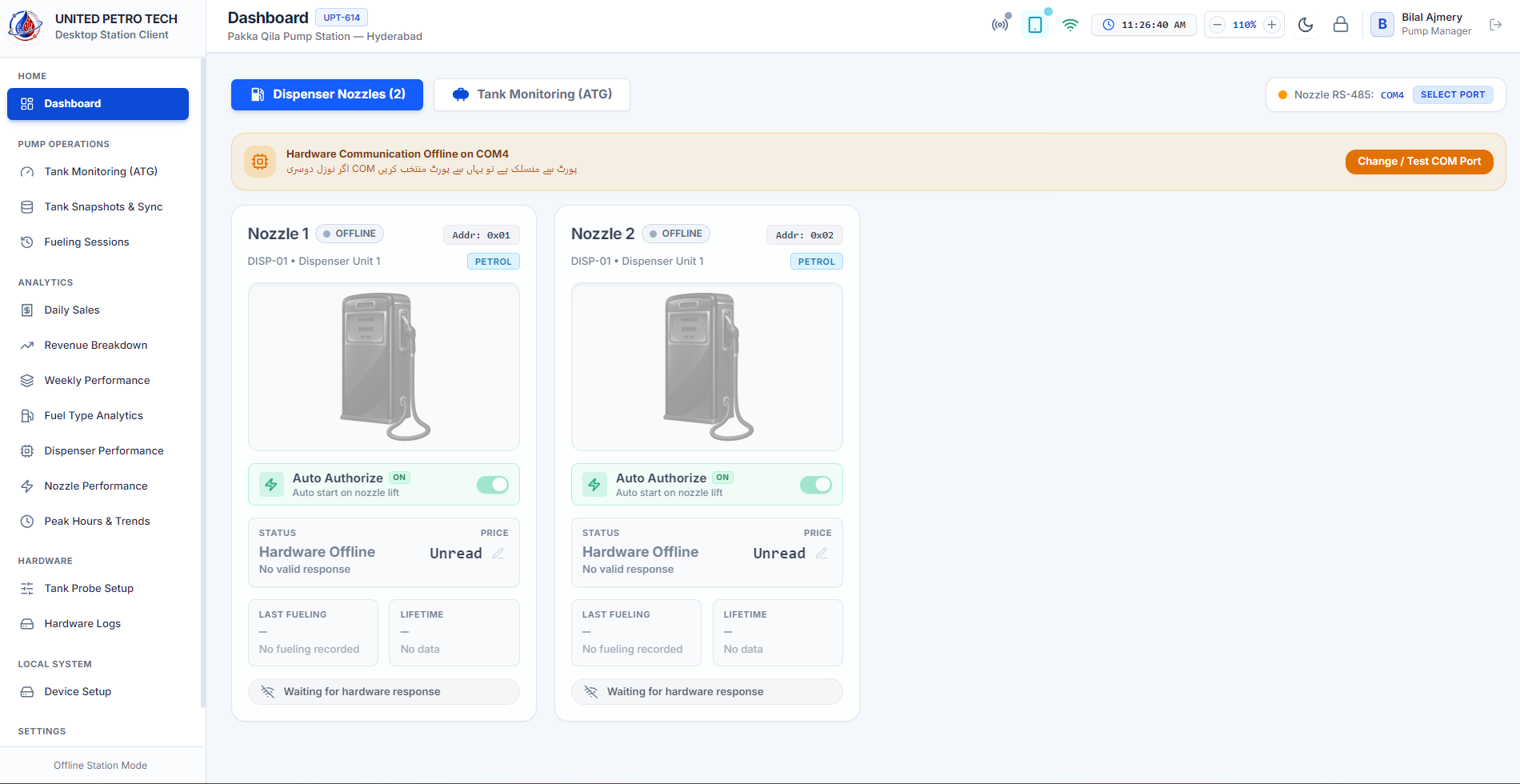The width and height of the screenshot is (1520, 784).
Task: Click Change / Test COM Port button
Action: 1419,162
